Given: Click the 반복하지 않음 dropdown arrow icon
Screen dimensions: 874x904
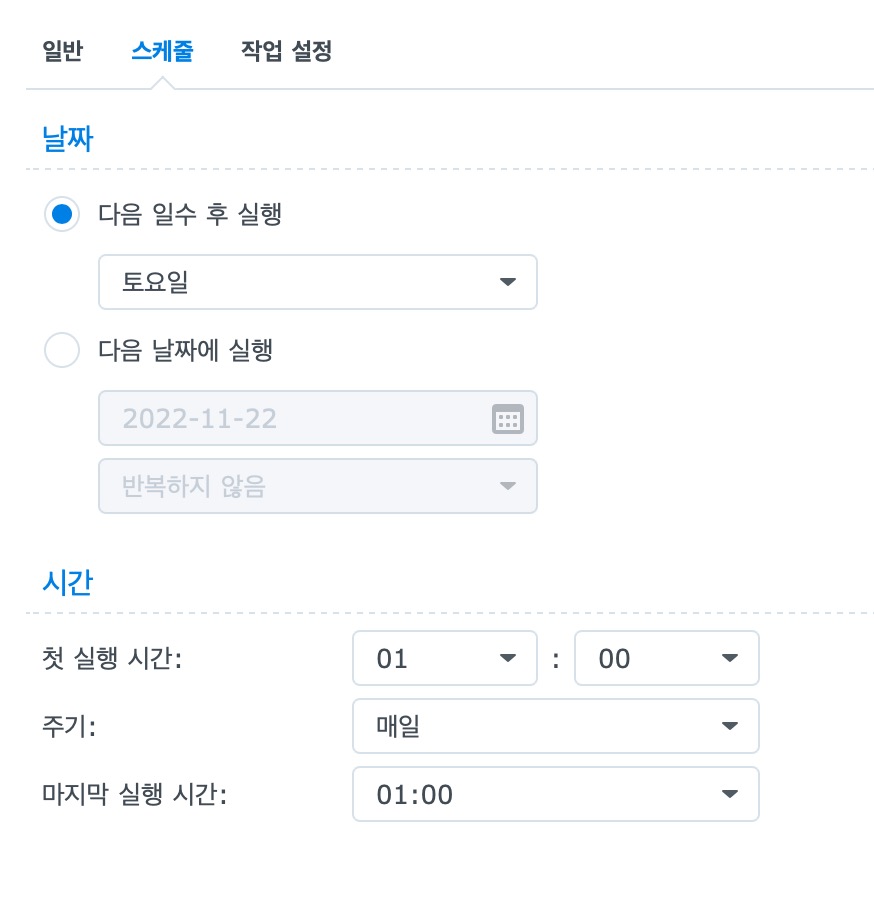Looking at the screenshot, I should pyautogui.click(x=507, y=486).
